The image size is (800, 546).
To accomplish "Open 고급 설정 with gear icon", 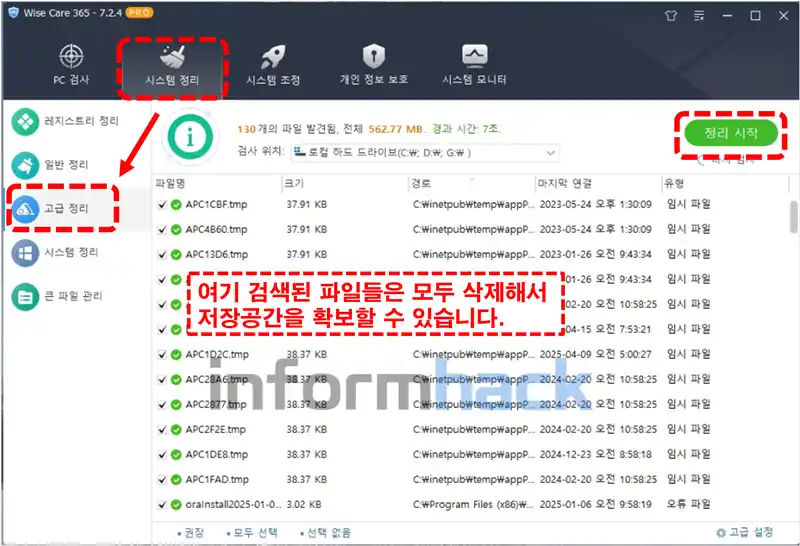I will pos(744,533).
